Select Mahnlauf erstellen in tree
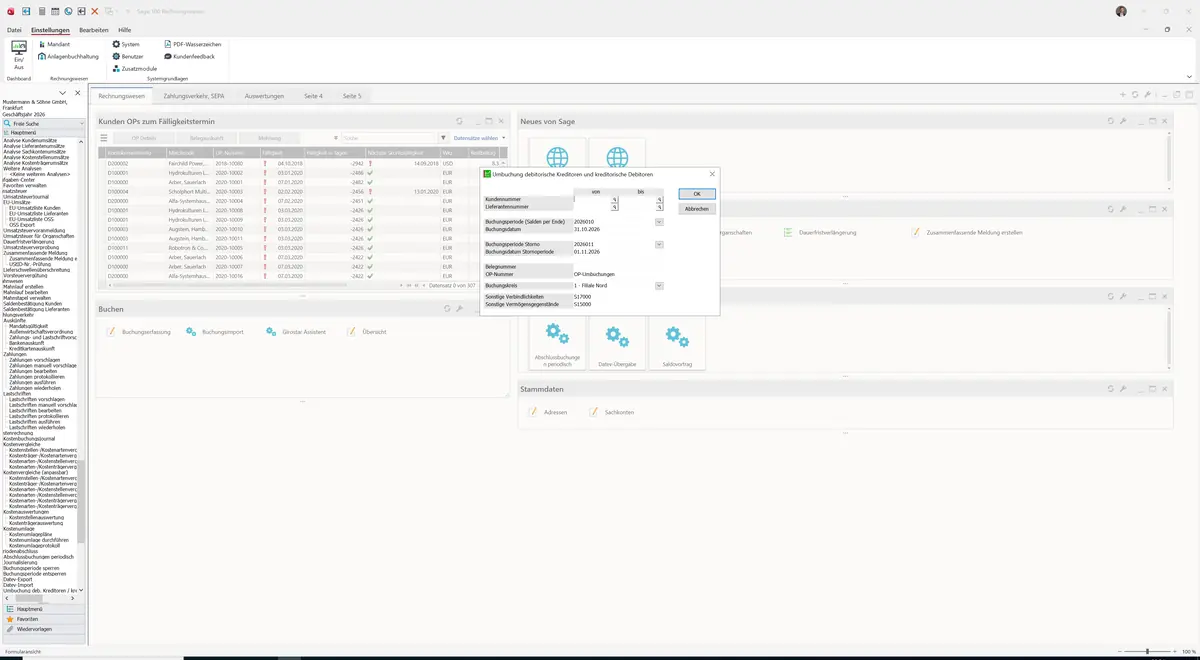 pos(24,285)
